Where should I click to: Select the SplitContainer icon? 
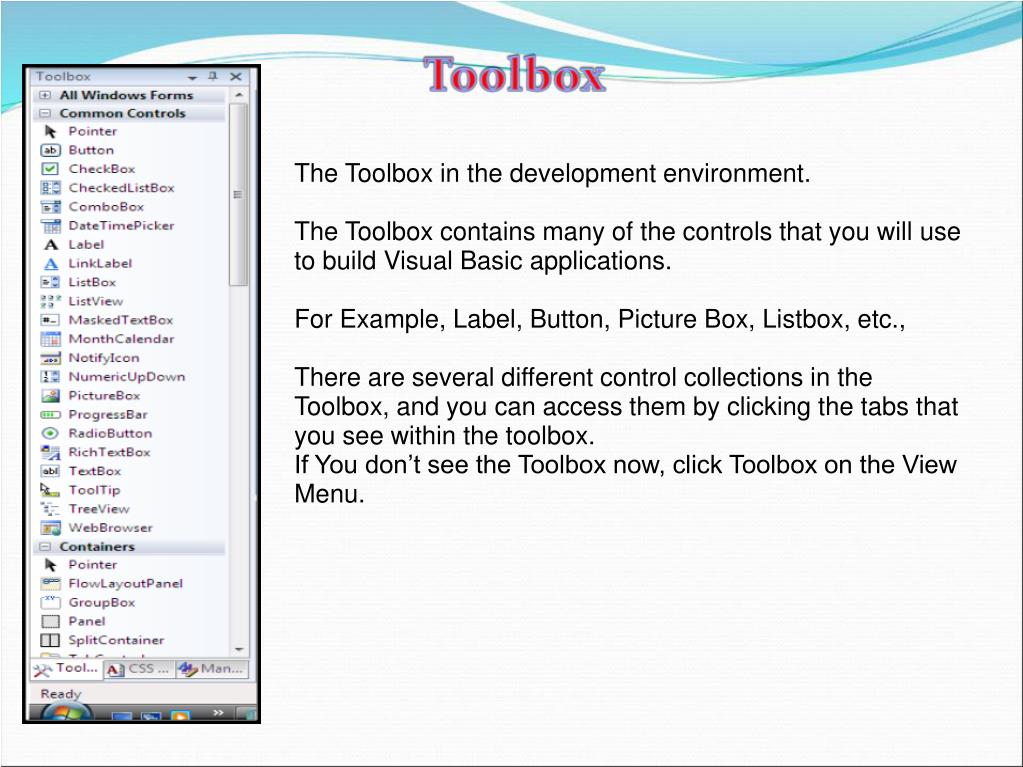(x=50, y=640)
